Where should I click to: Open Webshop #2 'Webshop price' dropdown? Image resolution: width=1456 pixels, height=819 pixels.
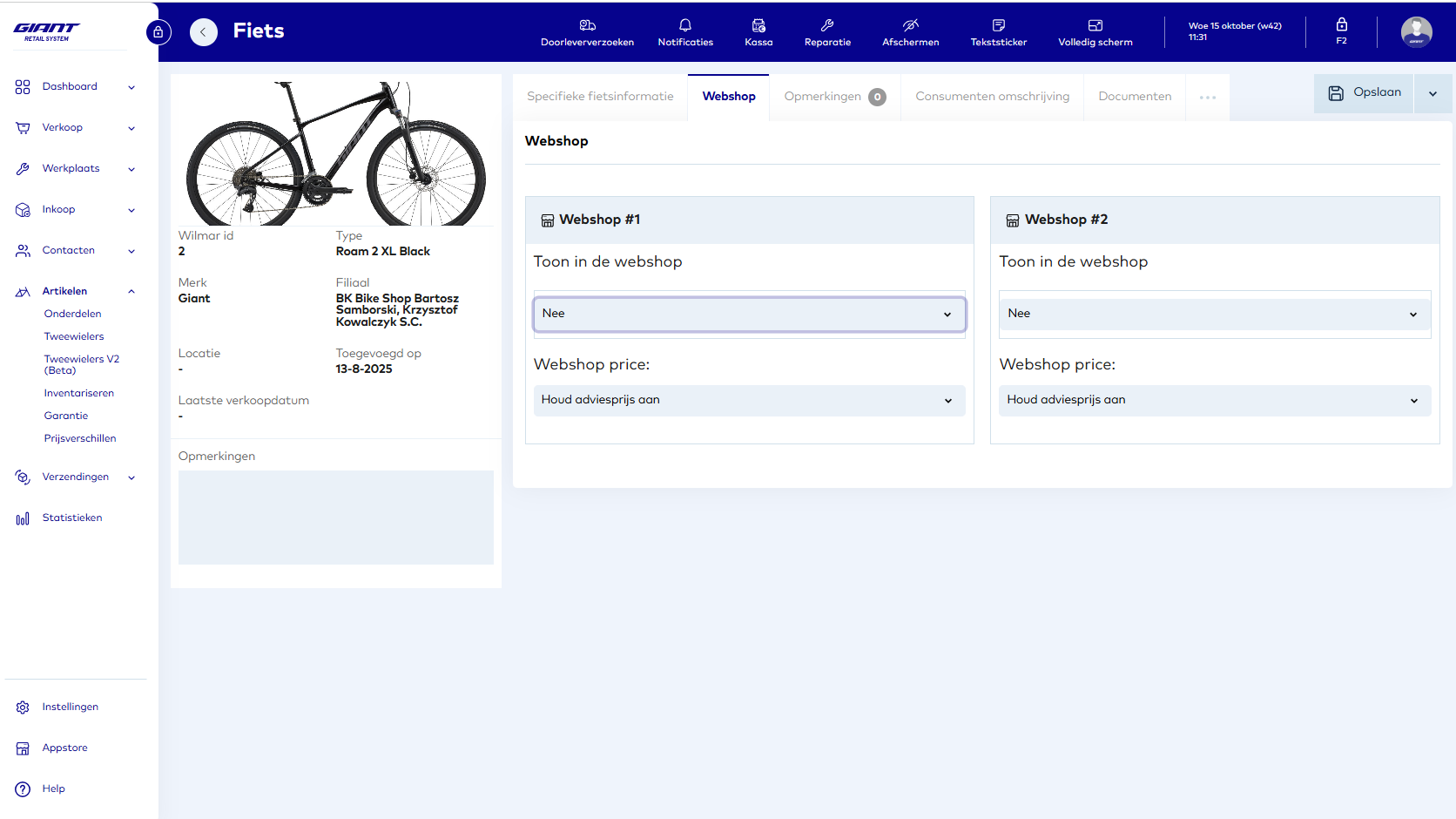(1214, 400)
